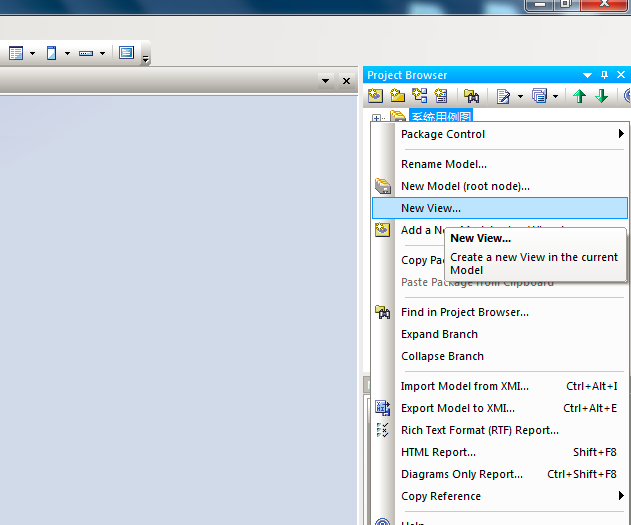Select New Model (root node)... menu entry

click(499, 186)
